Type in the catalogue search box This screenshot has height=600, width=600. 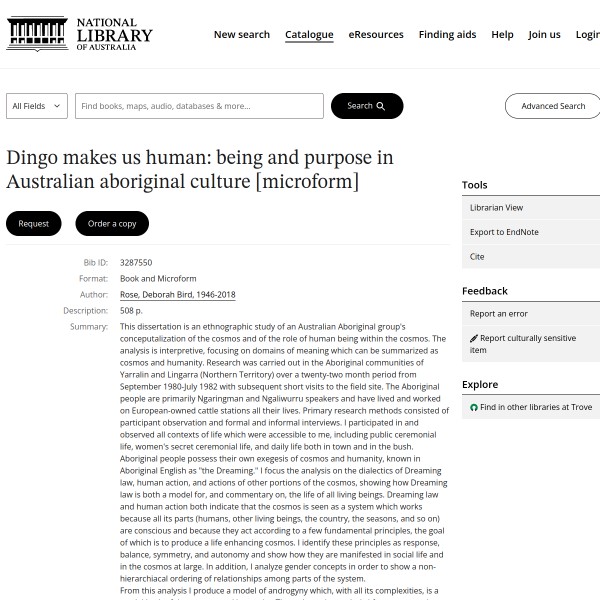199,106
